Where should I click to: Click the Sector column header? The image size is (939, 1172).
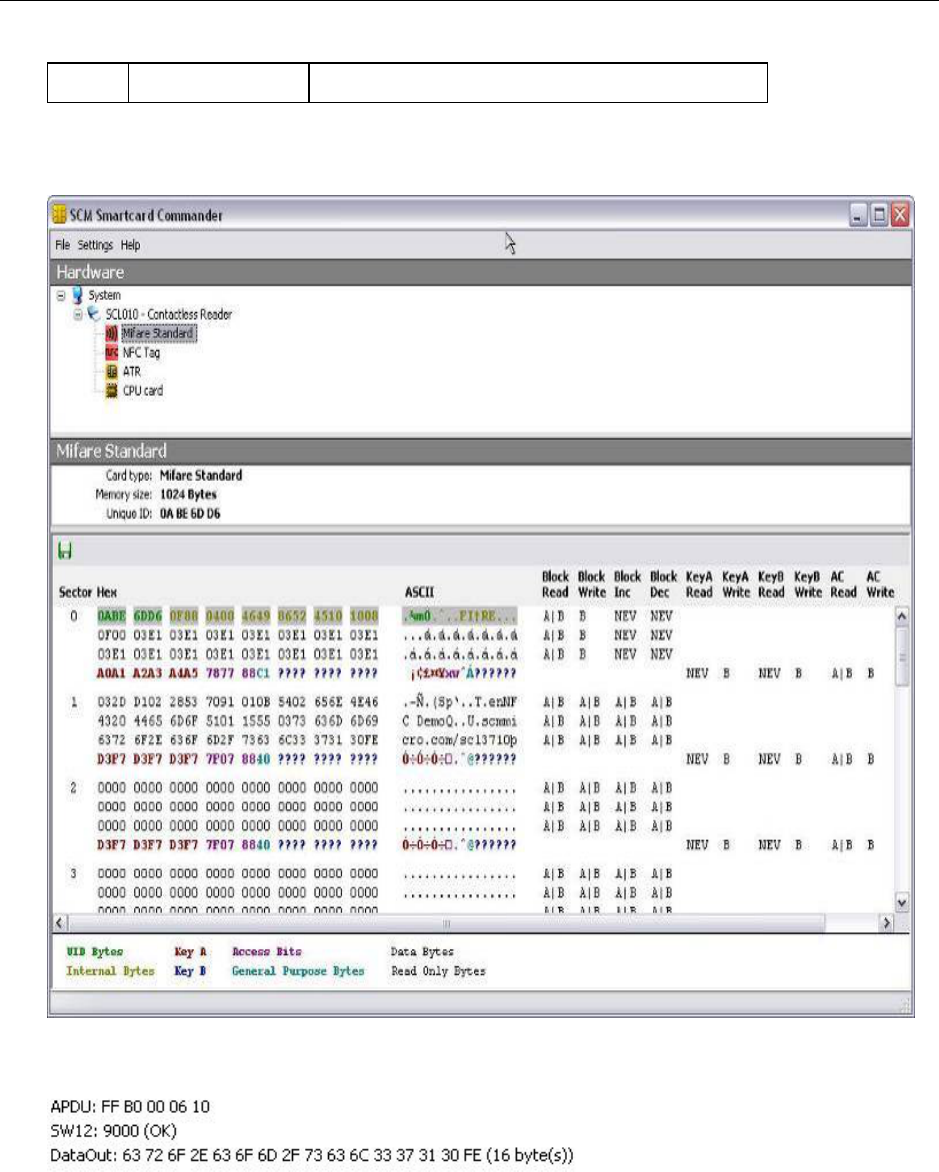coord(76,592)
